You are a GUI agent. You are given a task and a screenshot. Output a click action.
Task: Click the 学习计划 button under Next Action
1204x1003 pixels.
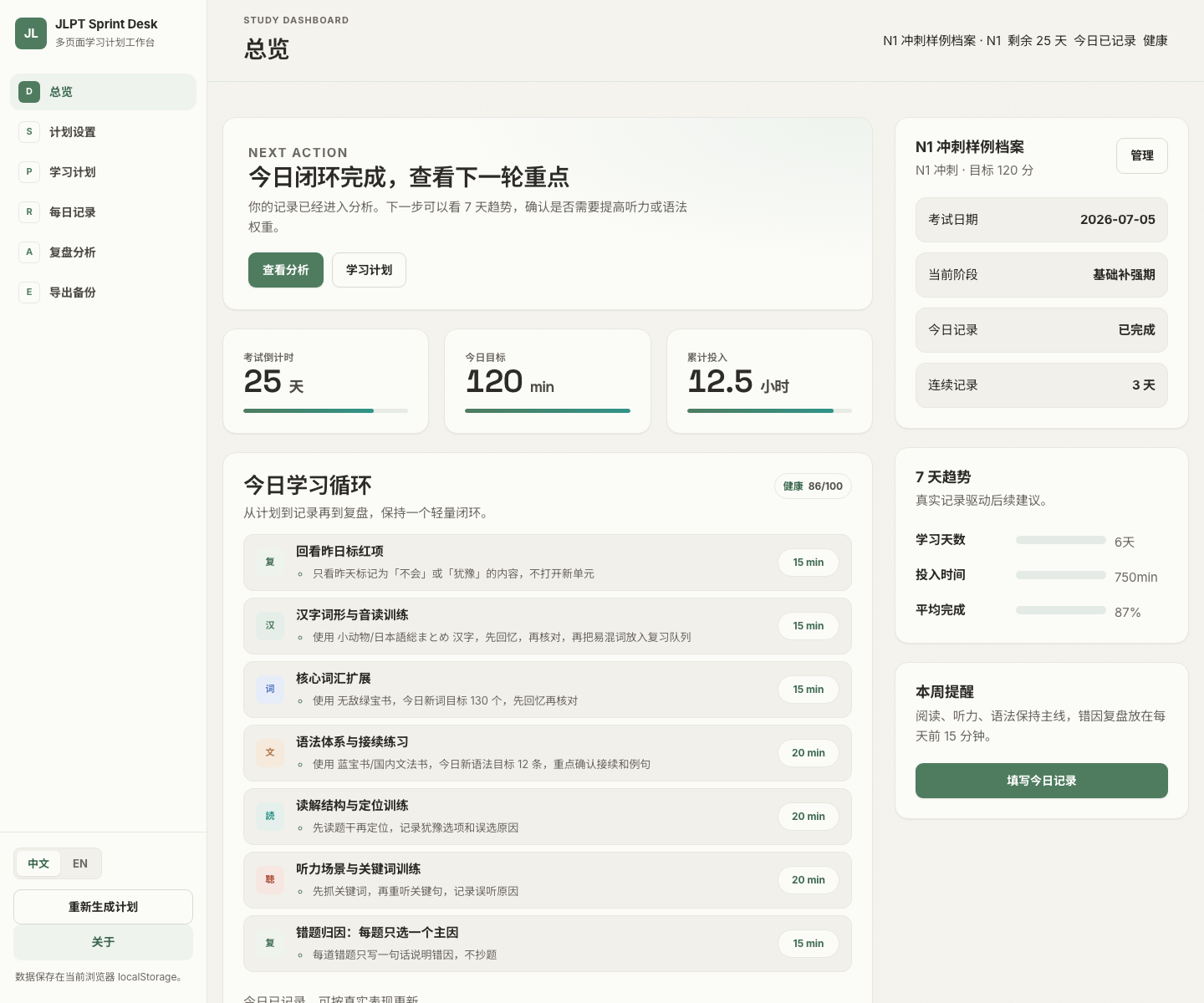click(x=369, y=270)
